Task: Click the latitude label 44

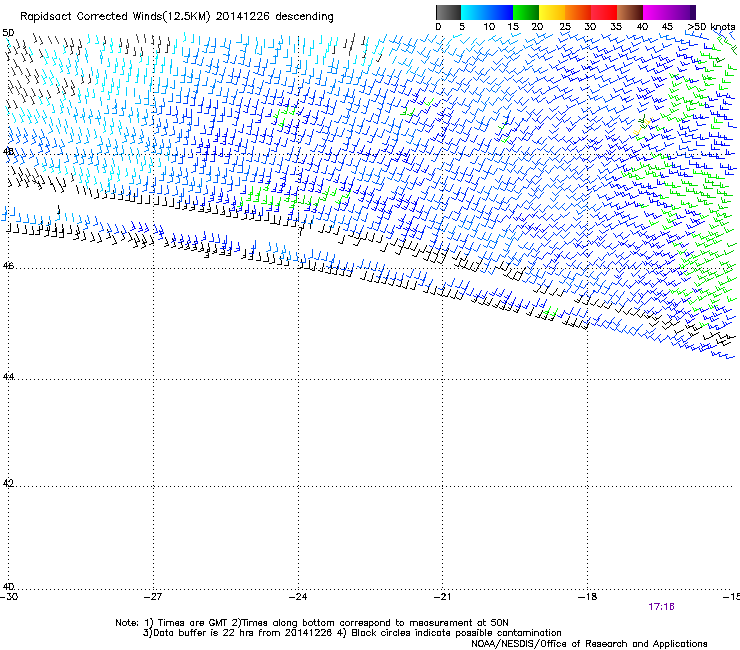Action: coord(8,377)
